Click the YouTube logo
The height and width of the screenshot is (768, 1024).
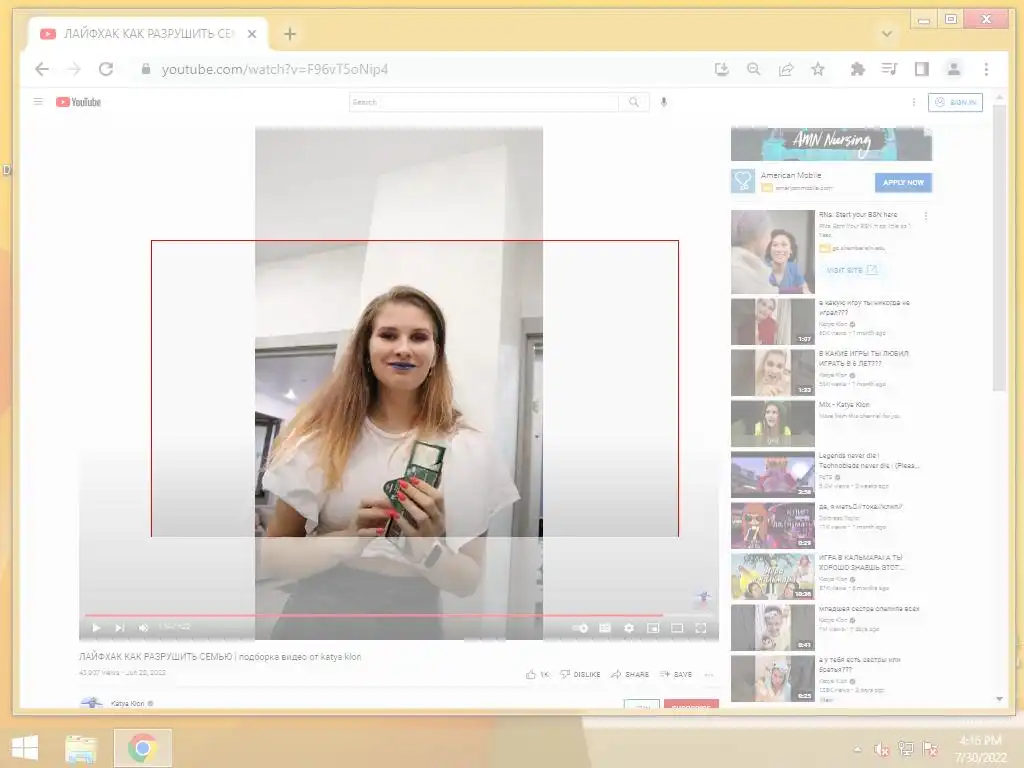click(x=78, y=102)
